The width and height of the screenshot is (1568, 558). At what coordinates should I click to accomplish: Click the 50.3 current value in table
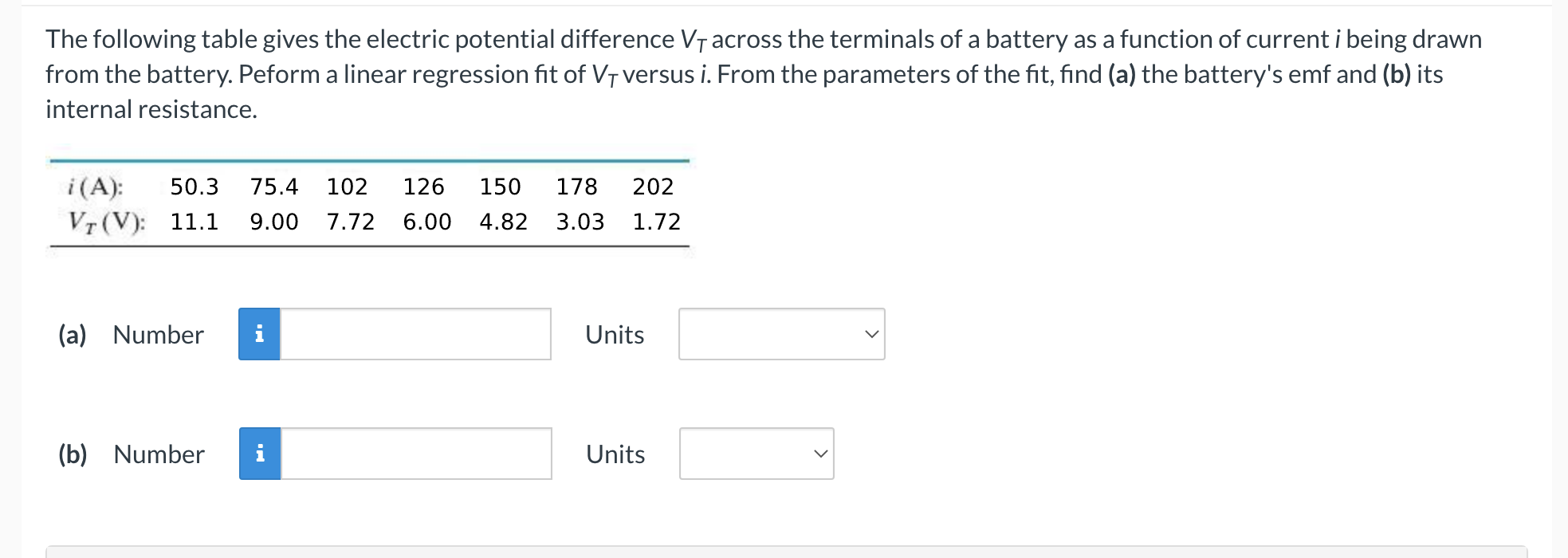pos(195,187)
